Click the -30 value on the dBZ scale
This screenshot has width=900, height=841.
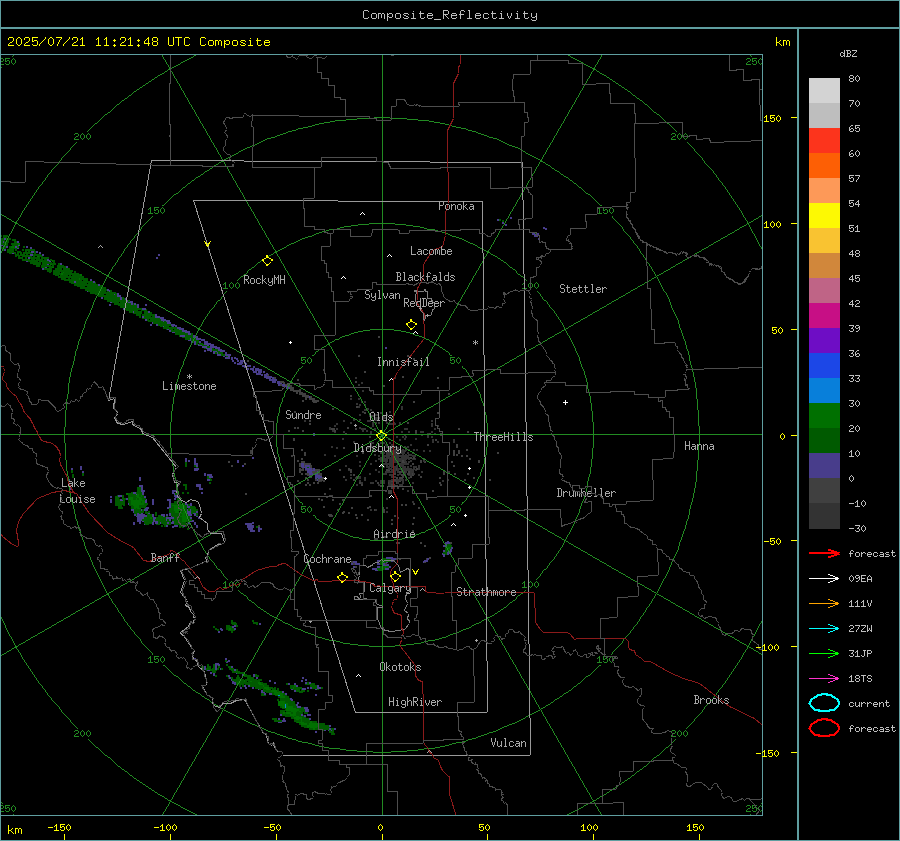(x=857, y=528)
